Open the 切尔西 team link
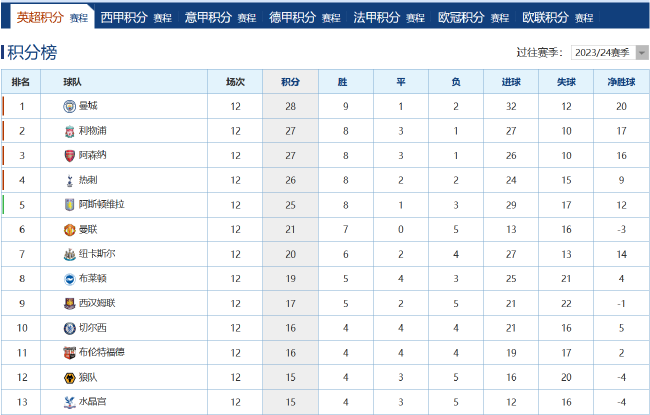This screenshot has width=650, height=415. coord(92,328)
